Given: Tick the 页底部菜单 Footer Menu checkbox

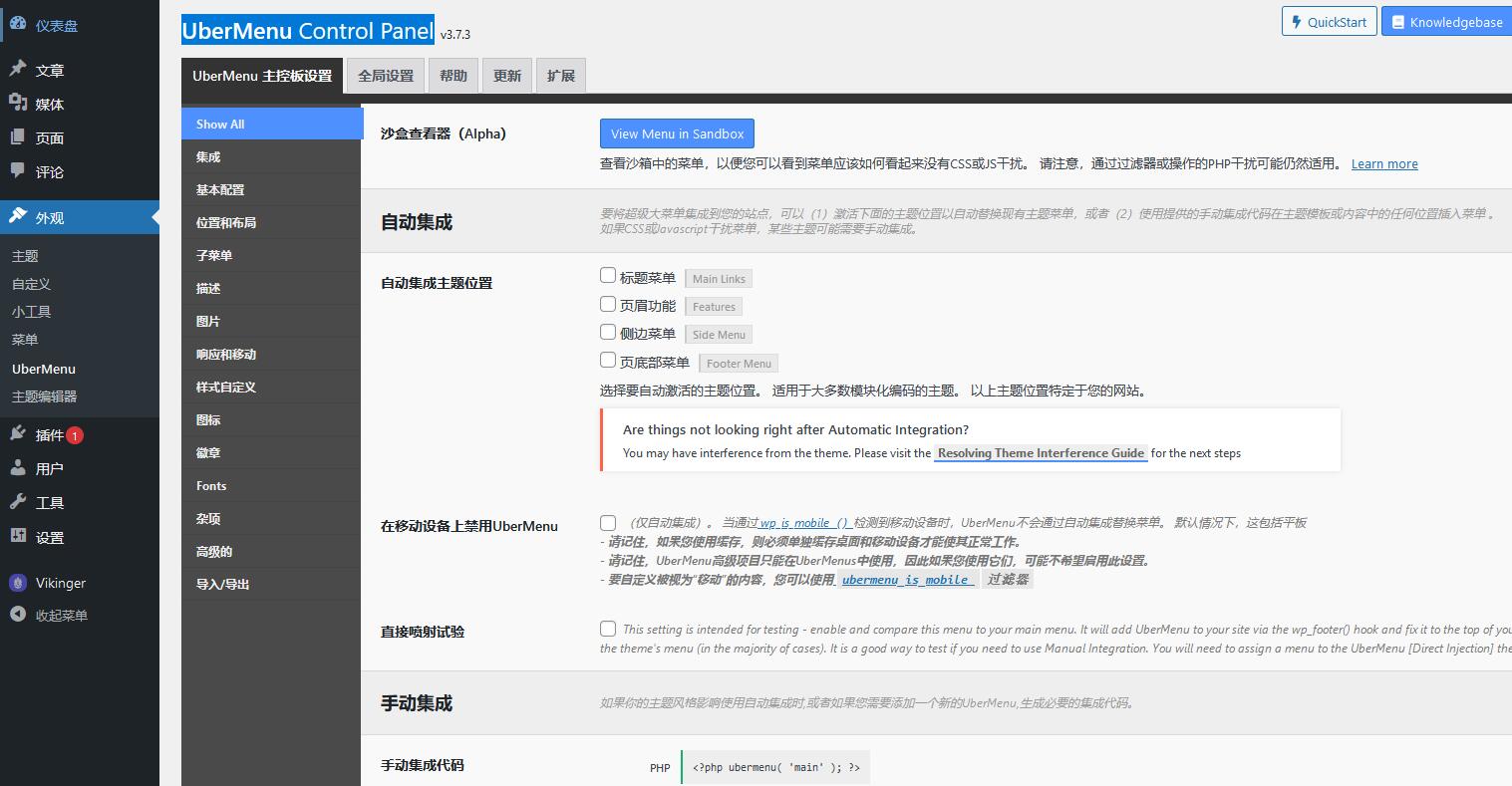Looking at the screenshot, I should 608,360.
